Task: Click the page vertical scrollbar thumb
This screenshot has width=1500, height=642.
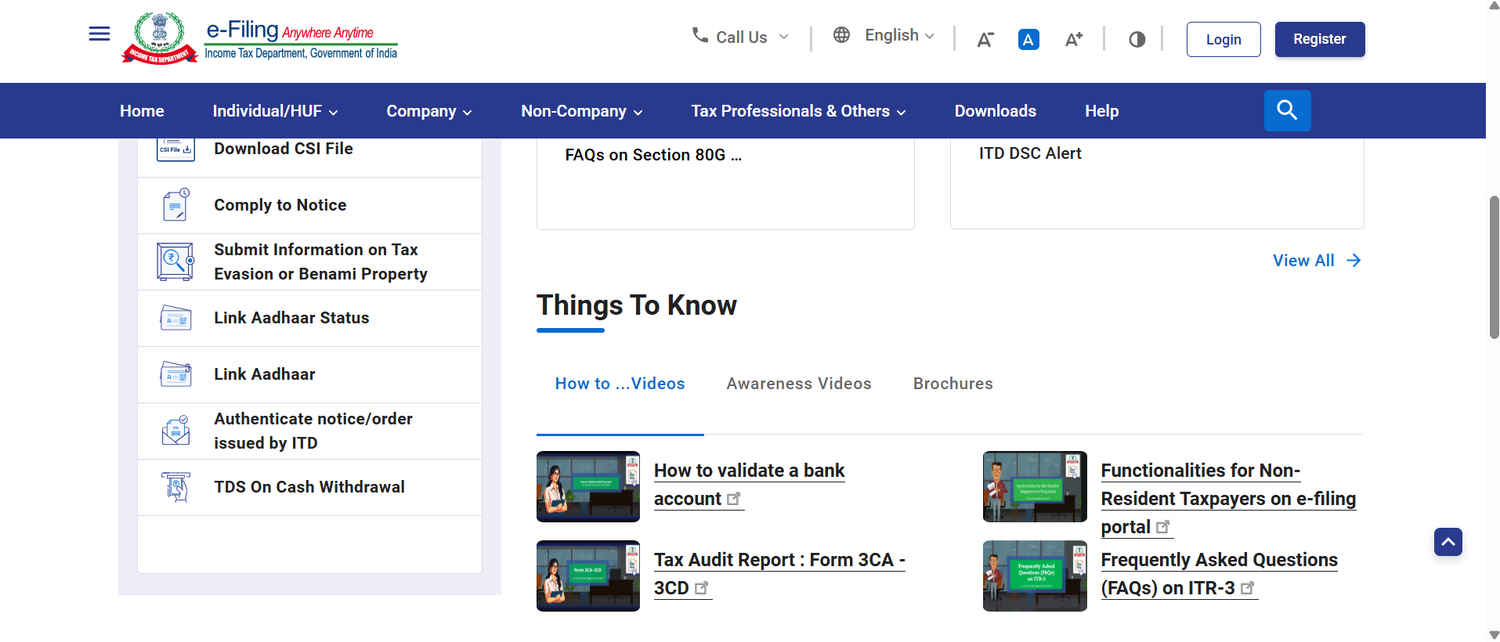Action: coord(1494,270)
